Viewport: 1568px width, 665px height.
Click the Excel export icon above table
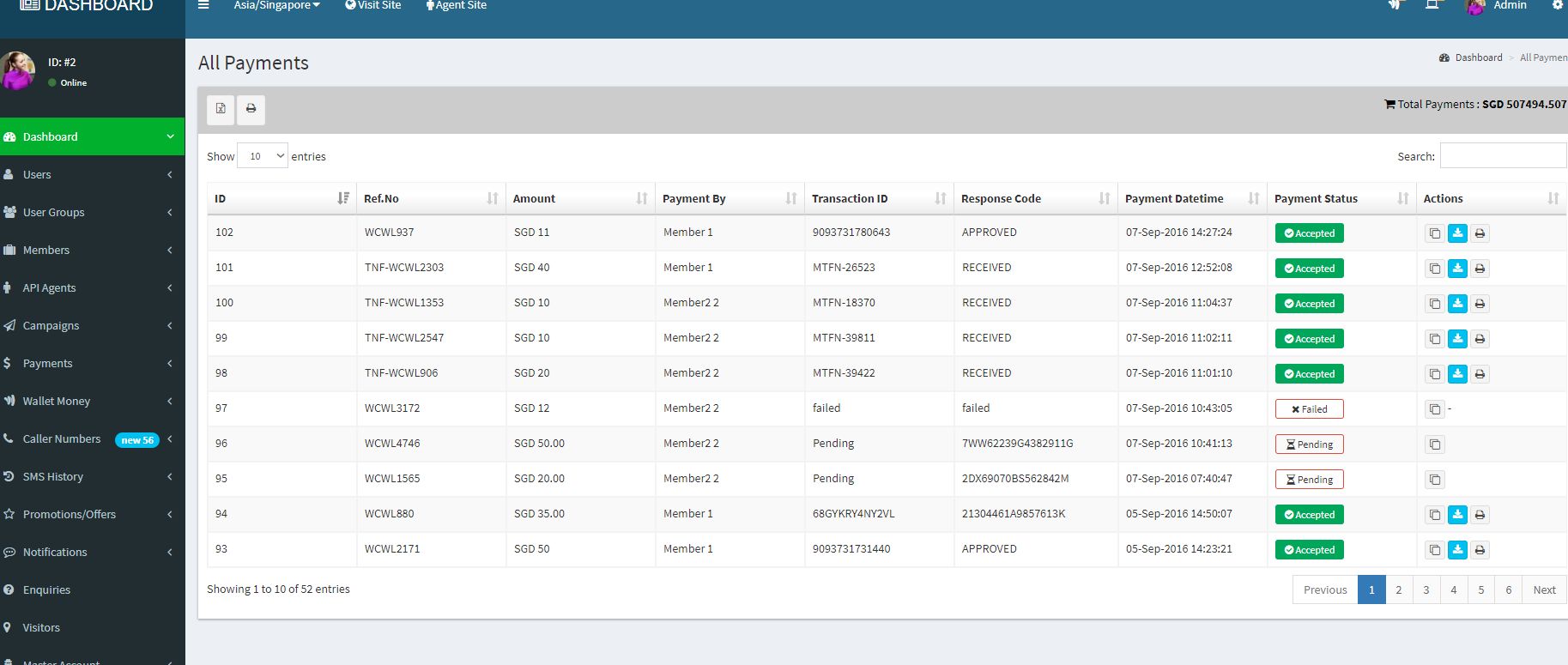(x=221, y=109)
